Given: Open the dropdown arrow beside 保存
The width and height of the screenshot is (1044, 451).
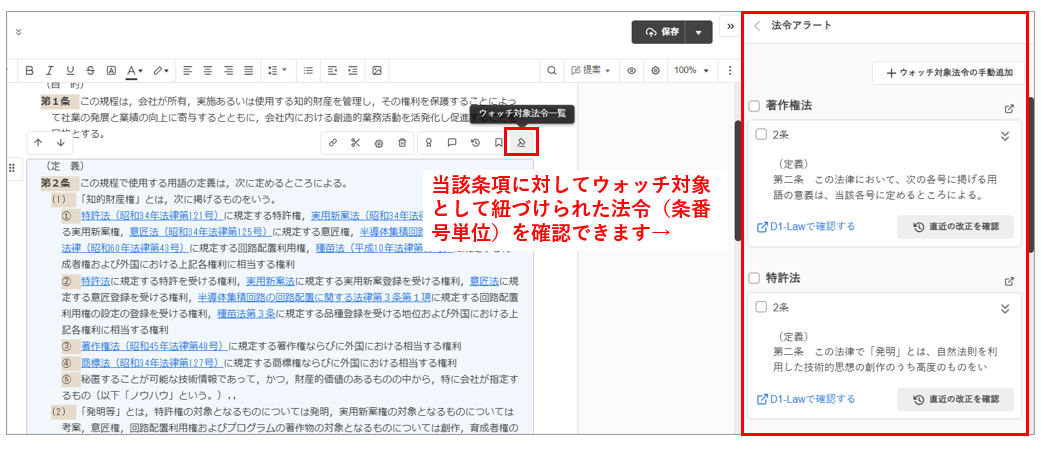Looking at the screenshot, I should [698, 32].
